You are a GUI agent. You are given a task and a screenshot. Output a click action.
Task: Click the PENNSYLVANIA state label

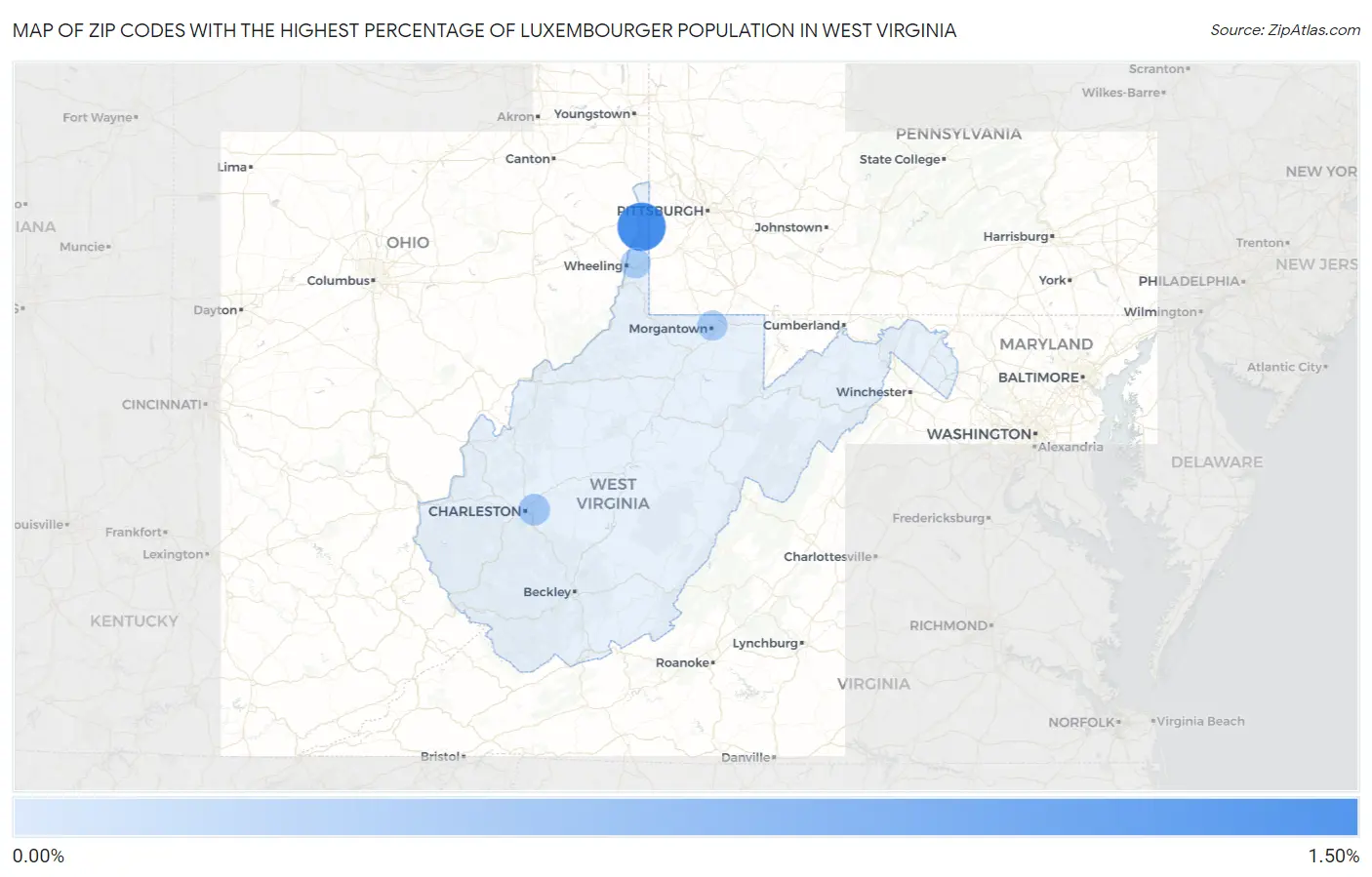pyautogui.click(x=958, y=135)
